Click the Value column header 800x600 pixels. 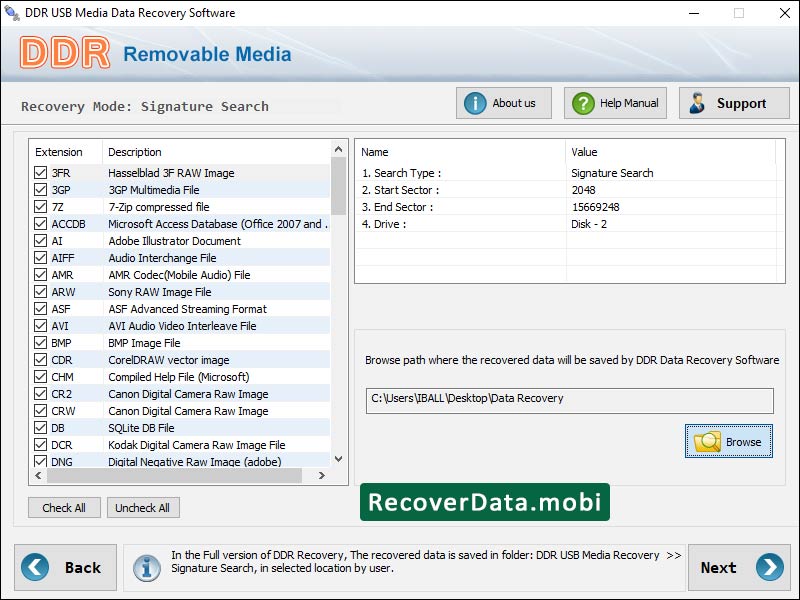tap(670, 152)
